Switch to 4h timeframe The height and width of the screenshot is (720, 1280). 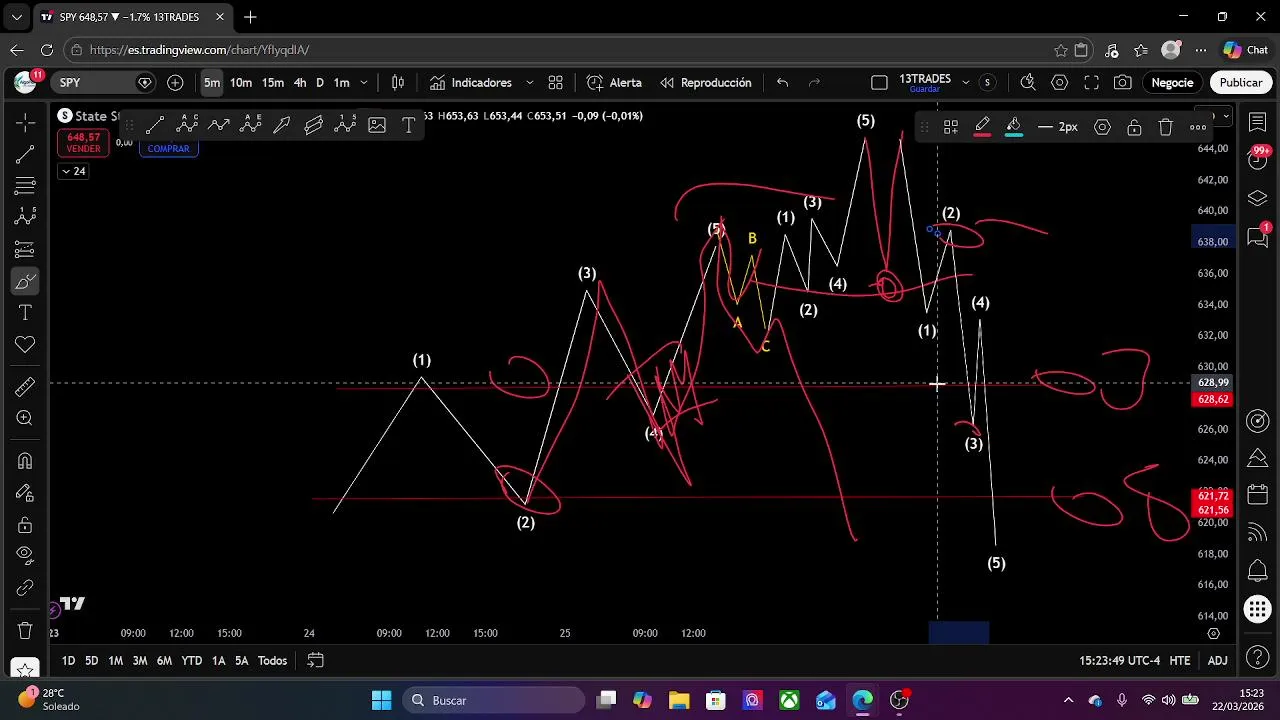(x=300, y=83)
